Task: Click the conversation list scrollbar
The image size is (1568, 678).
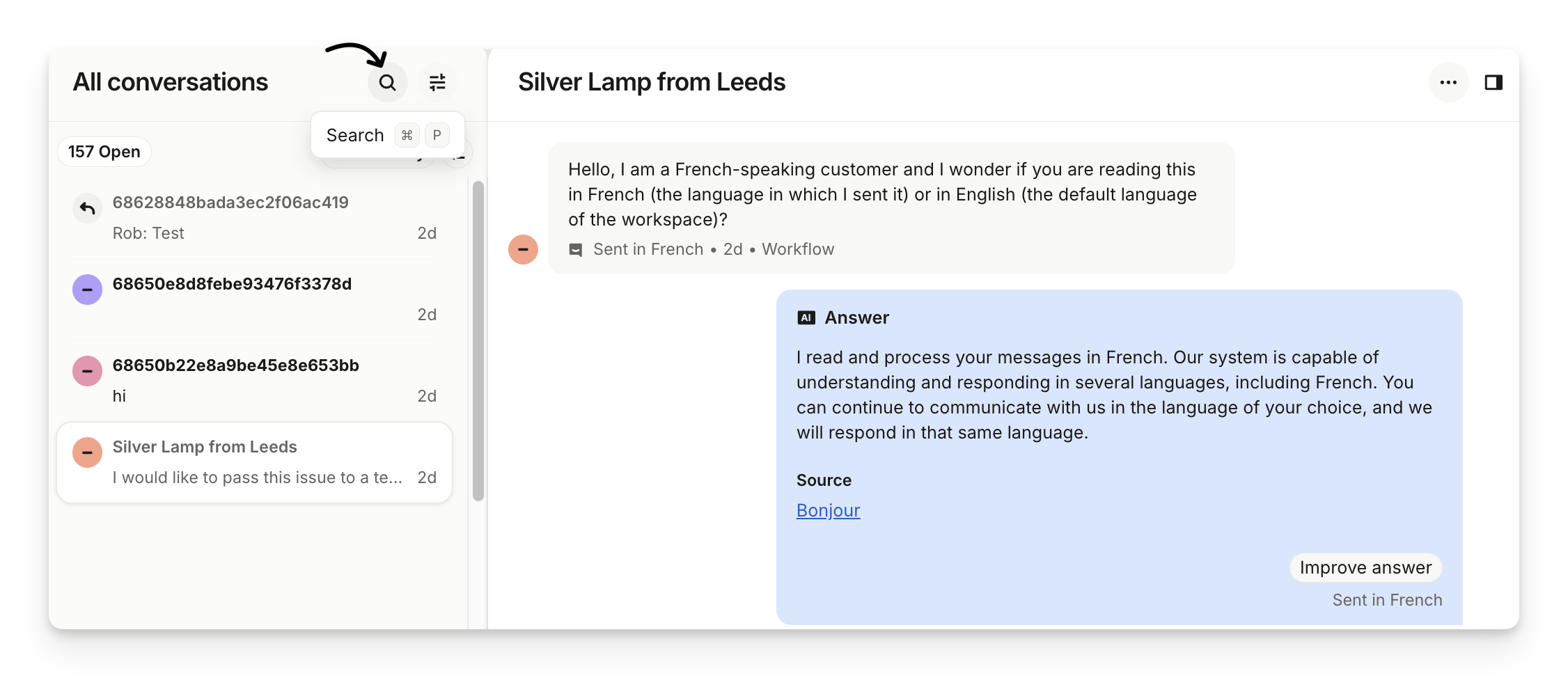Action: tap(478, 341)
